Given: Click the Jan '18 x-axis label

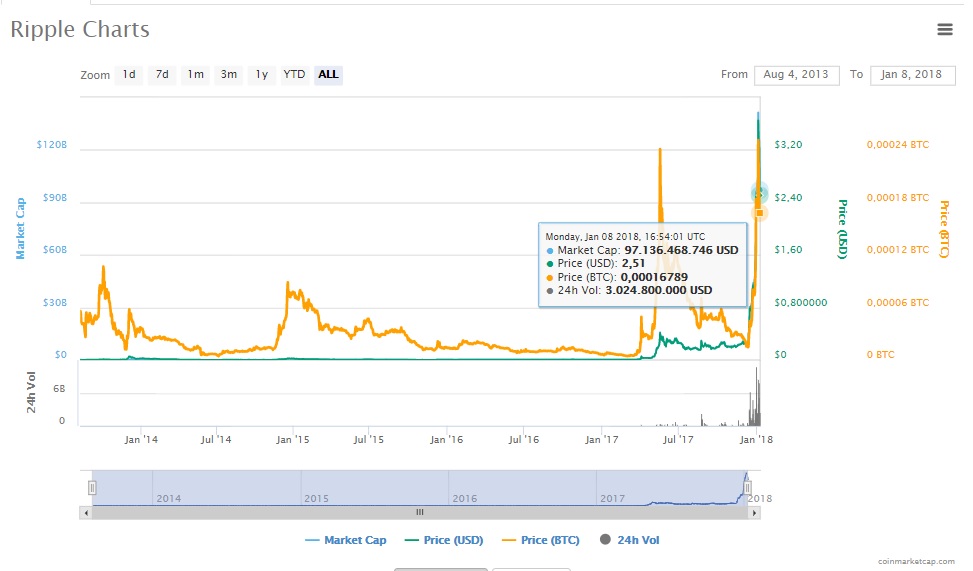Looking at the screenshot, I should pos(756,439).
